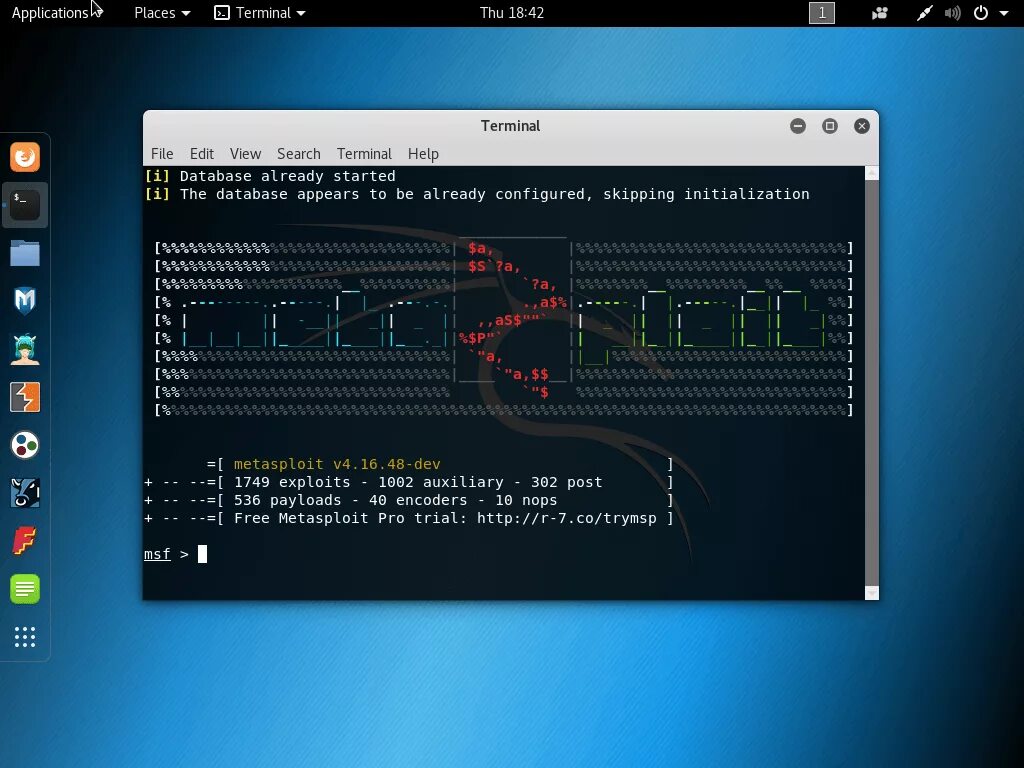The height and width of the screenshot is (768, 1024).
Task: Click the terminal scrollbar up arrow
Action: click(871, 173)
